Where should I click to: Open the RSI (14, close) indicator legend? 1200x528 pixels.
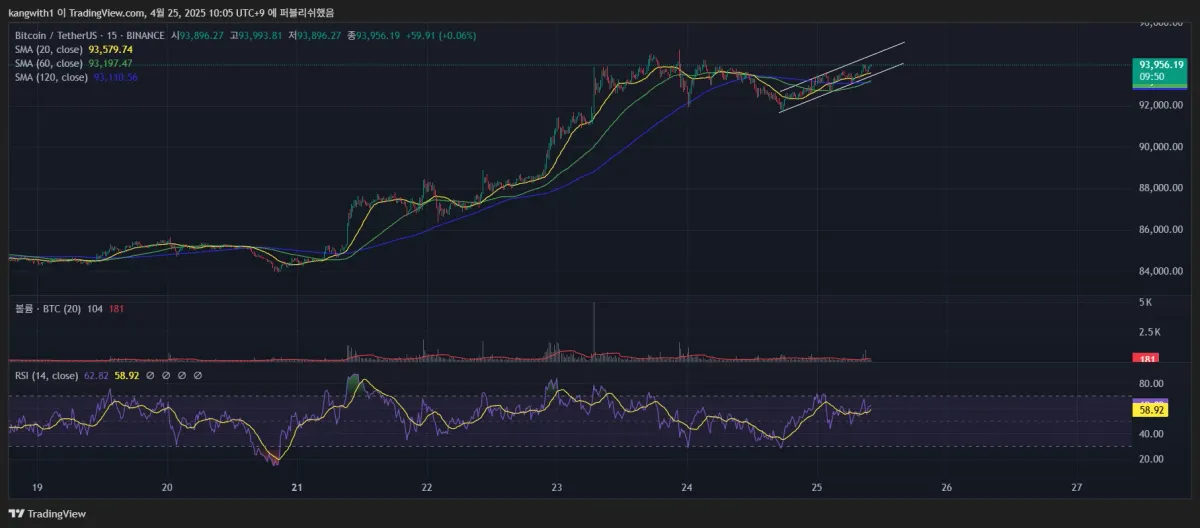pyautogui.click(x=43, y=376)
